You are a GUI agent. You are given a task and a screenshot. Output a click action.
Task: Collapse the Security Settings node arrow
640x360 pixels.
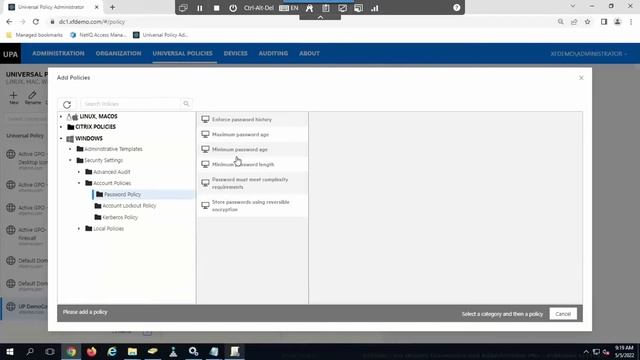point(70,160)
